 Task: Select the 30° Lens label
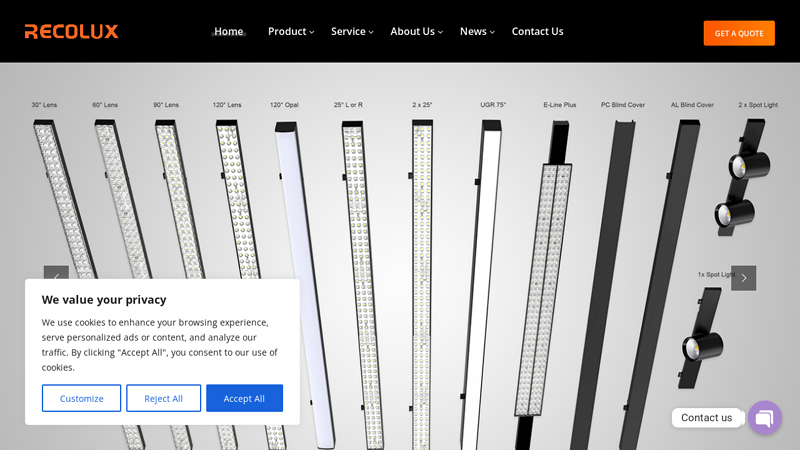(x=44, y=105)
